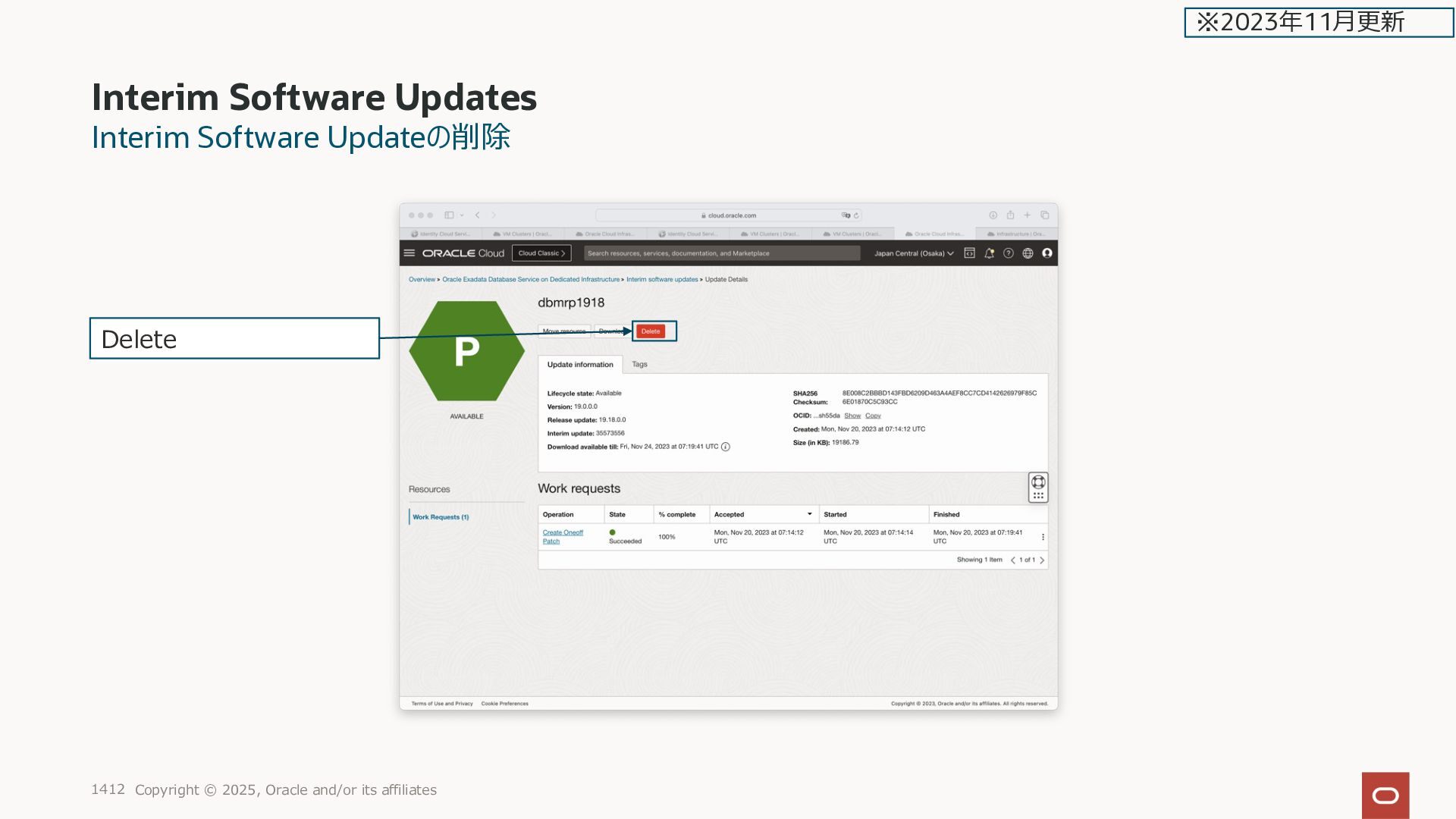
Task: Expand the Japan Central (Osaka) region dropdown
Action: click(x=913, y=253)
